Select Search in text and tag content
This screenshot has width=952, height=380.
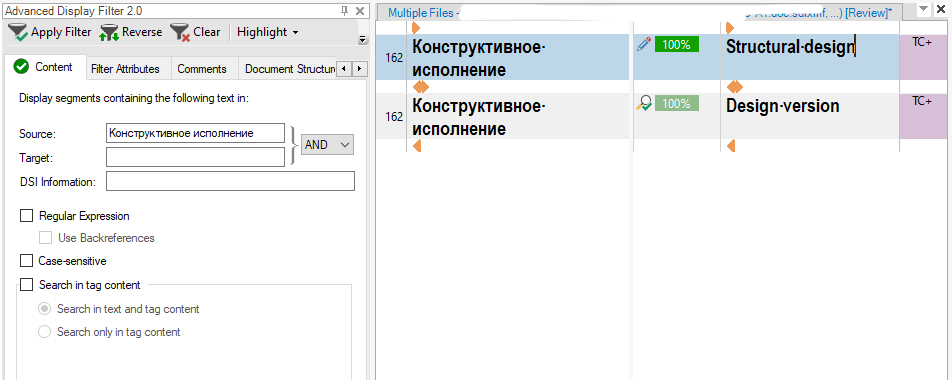pyautogui.click(x=44, y=309)
